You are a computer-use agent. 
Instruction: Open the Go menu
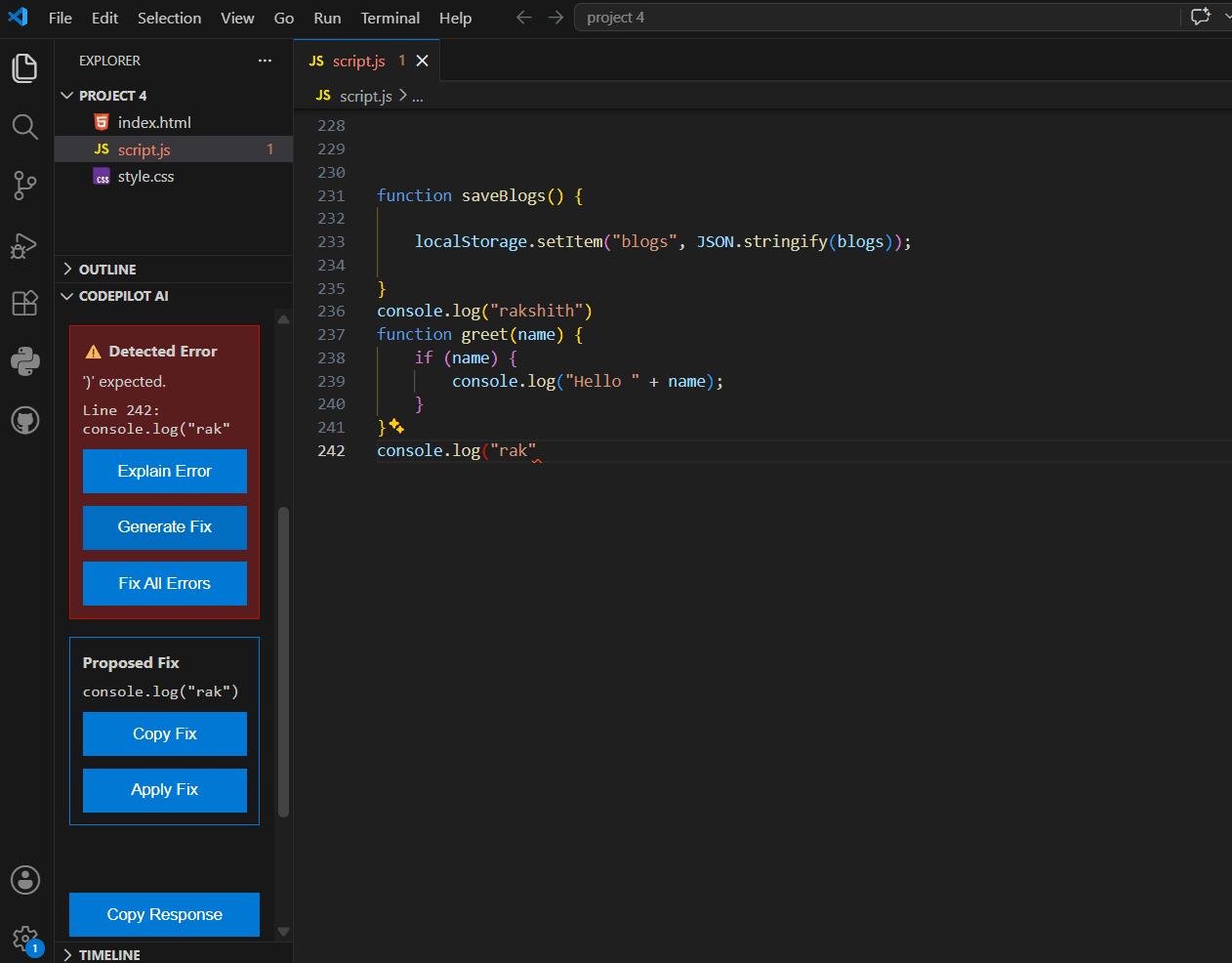pos(284,18)
